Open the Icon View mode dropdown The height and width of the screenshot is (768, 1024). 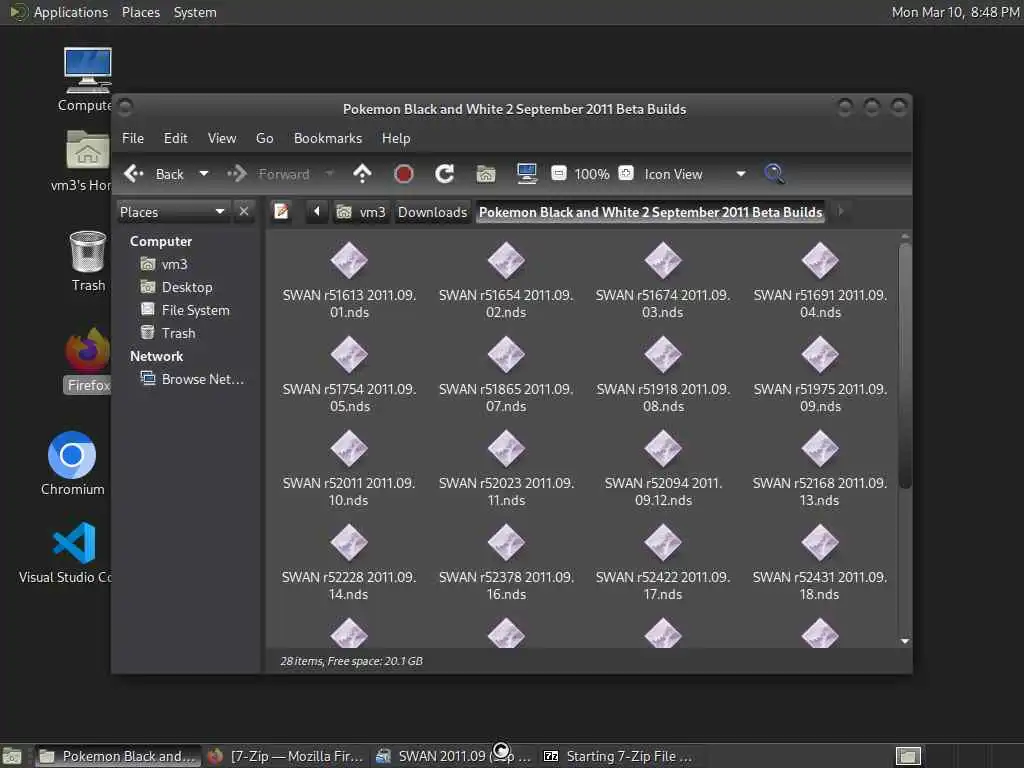point(694,174)
